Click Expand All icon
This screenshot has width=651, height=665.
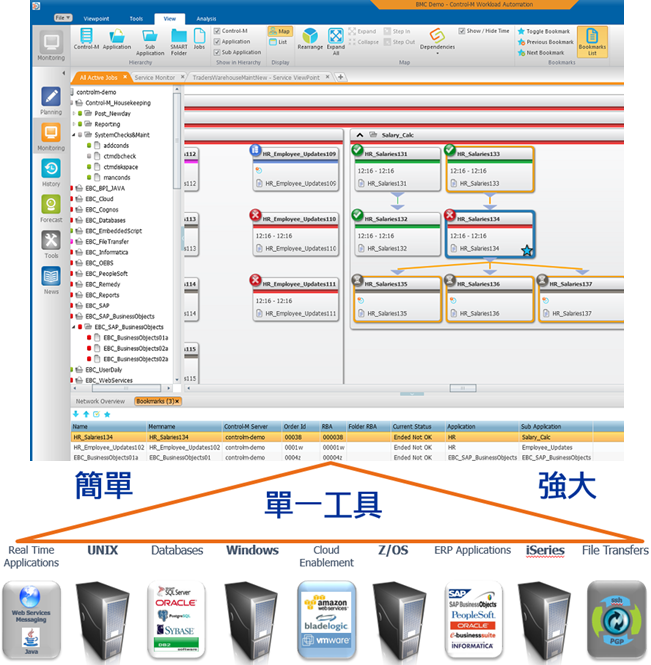point(336,42)
